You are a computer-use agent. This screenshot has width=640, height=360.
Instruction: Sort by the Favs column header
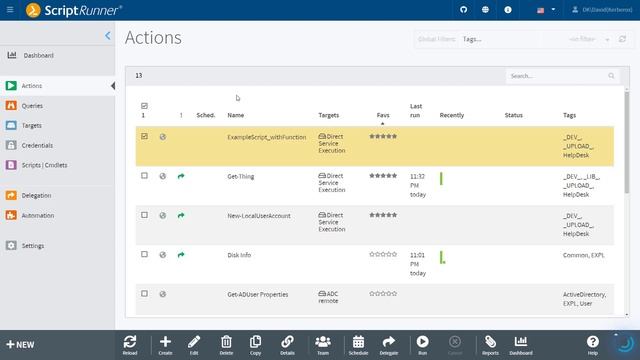pos(383,115)
